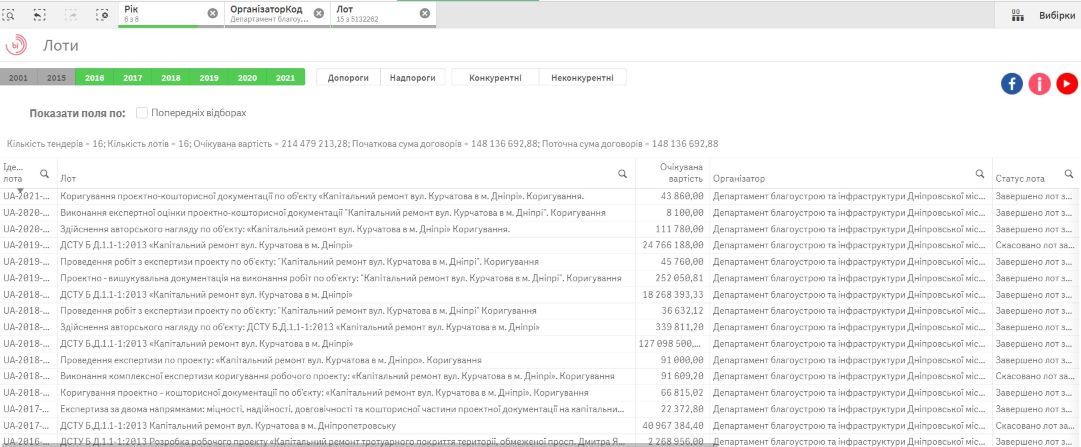Open the YouTube link icon
Image resolution: width=1081 pixels, height=447 pixels.
(x=1067, y=83)
